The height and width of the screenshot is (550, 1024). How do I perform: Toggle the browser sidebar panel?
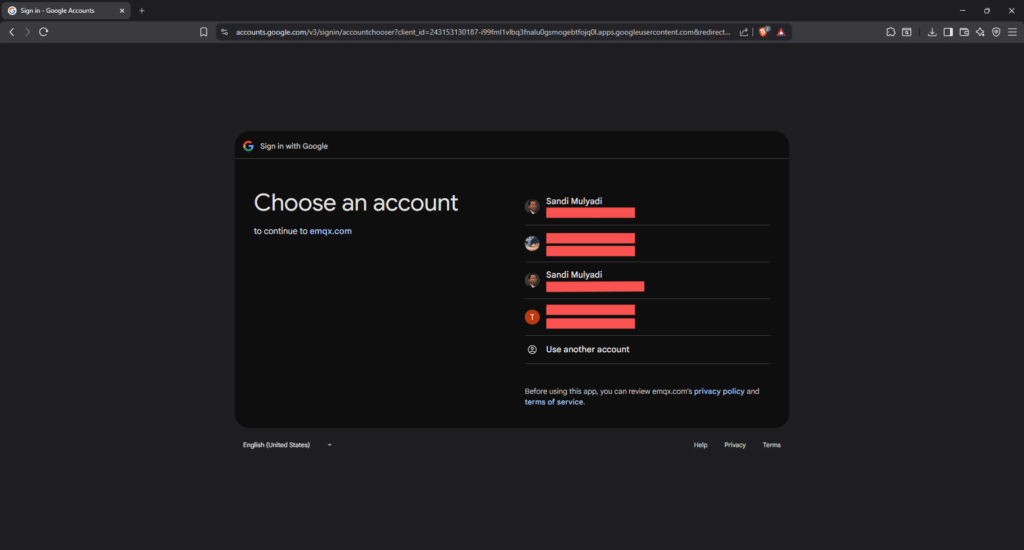948,32
